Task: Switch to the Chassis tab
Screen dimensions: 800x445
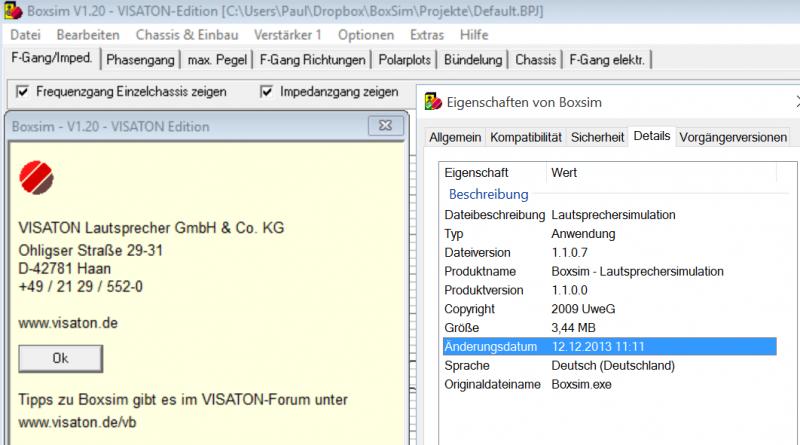Action: [535, 60]
